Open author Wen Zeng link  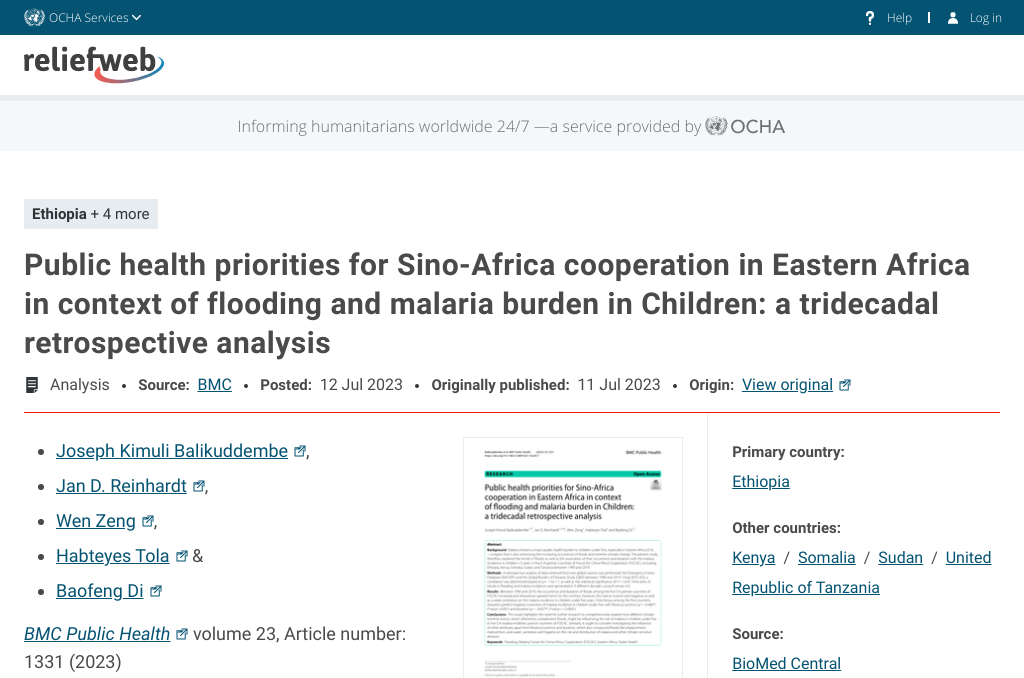point(96,521)
